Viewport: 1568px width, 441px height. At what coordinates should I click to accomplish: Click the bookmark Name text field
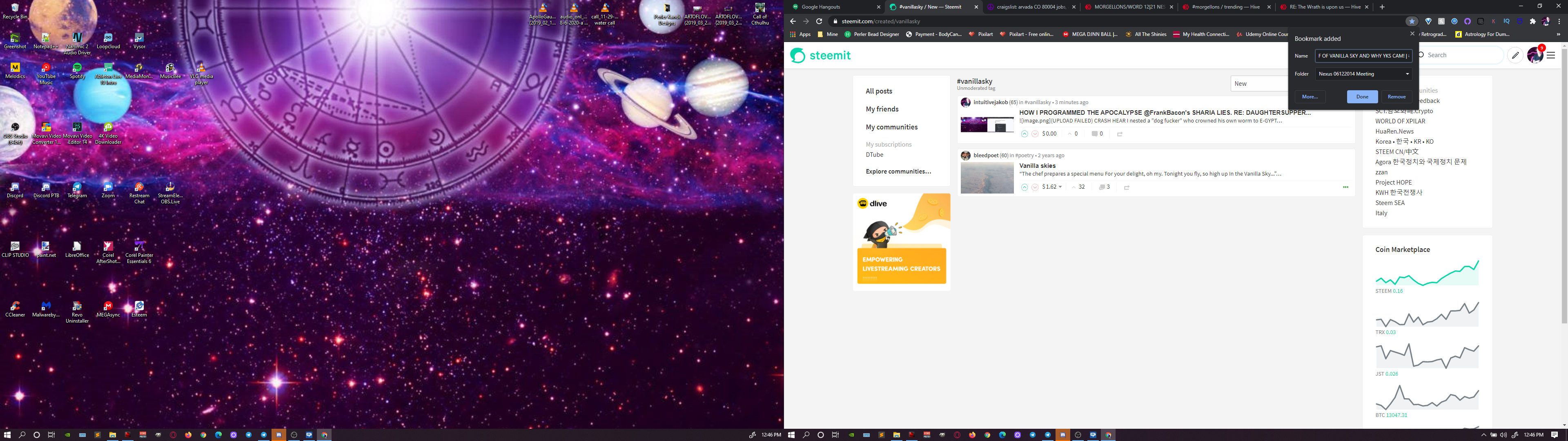click(x=1363, y=56)
